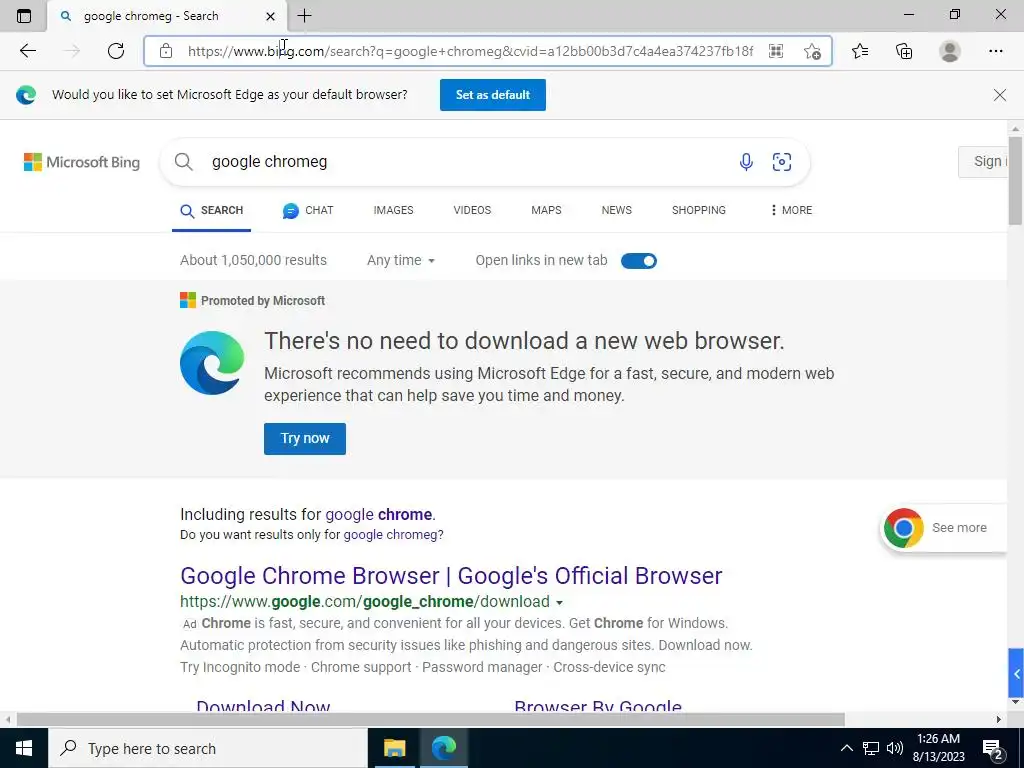1024x768 pixels.
Task: Click the search magnifier icon in Bing box
Action: pyautogui.click(x=184, y=162)
